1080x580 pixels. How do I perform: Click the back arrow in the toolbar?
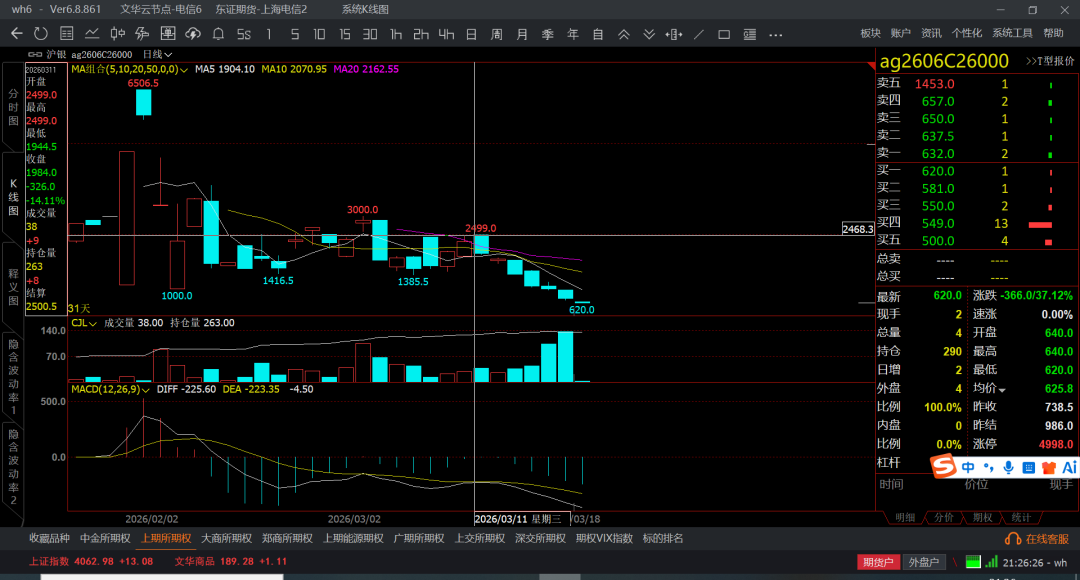[x=16, y=33]
